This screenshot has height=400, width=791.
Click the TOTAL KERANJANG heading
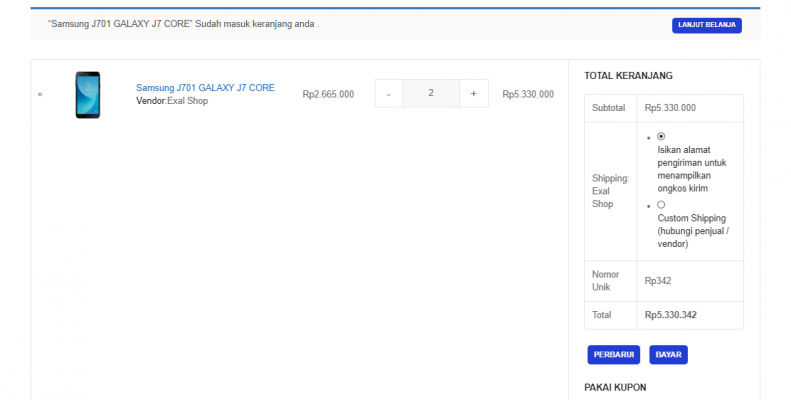pos(628,75)
